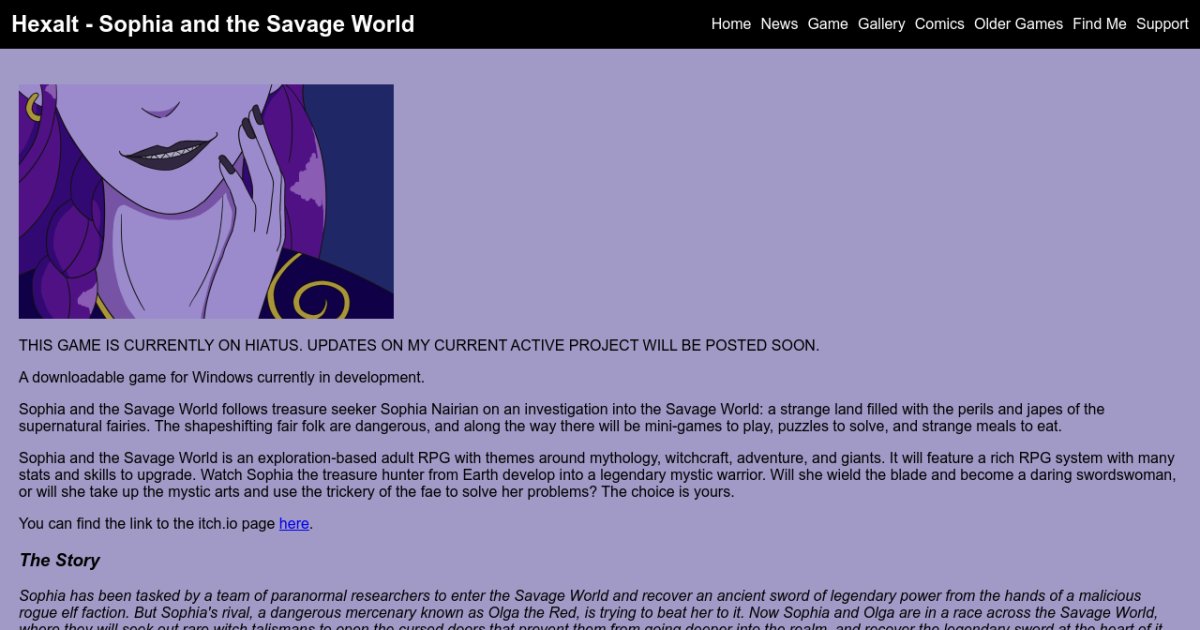Navigate to the Comics page

click(x=939, y=24)
